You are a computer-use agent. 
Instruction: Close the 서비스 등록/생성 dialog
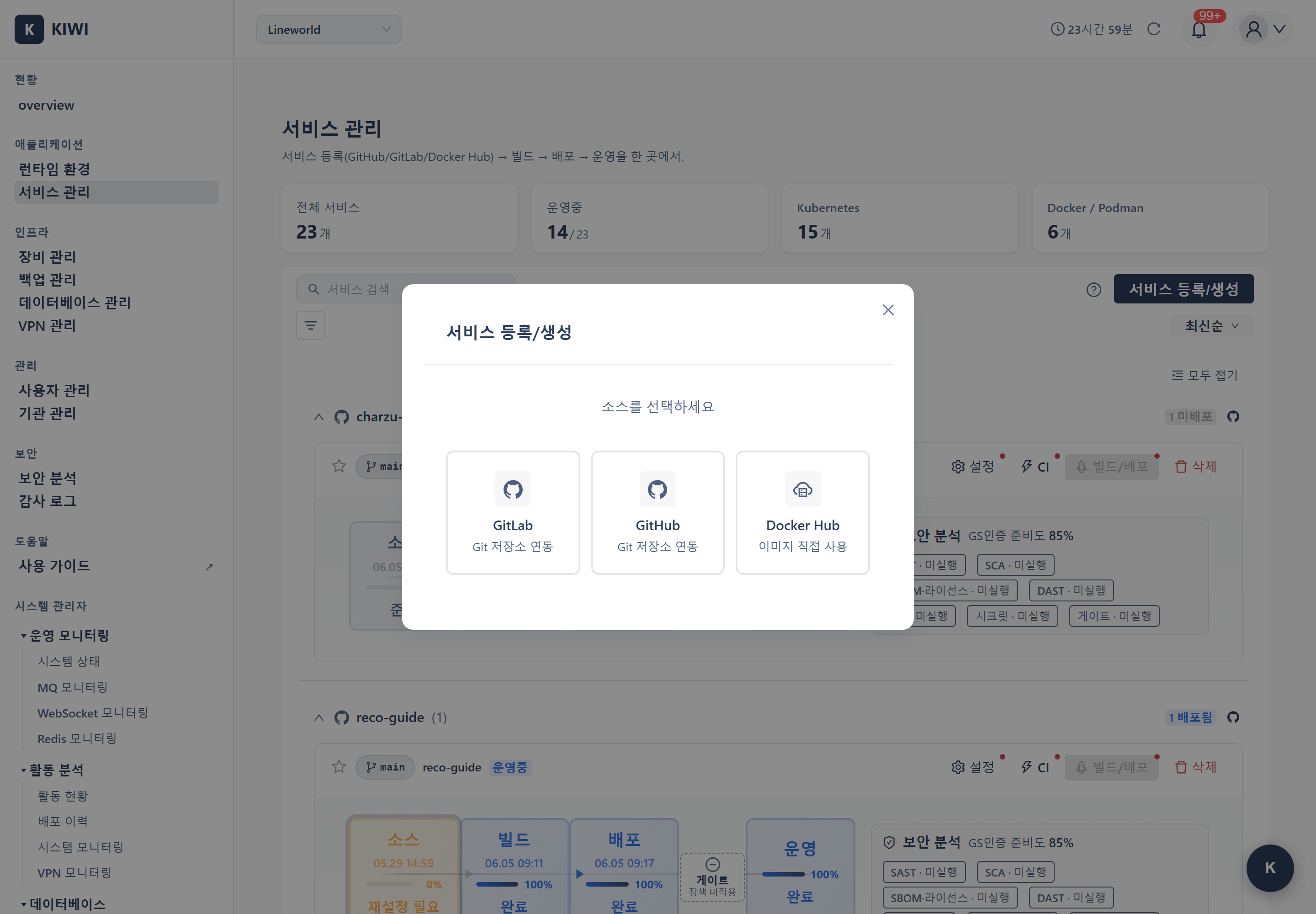(x=888, y=310)
